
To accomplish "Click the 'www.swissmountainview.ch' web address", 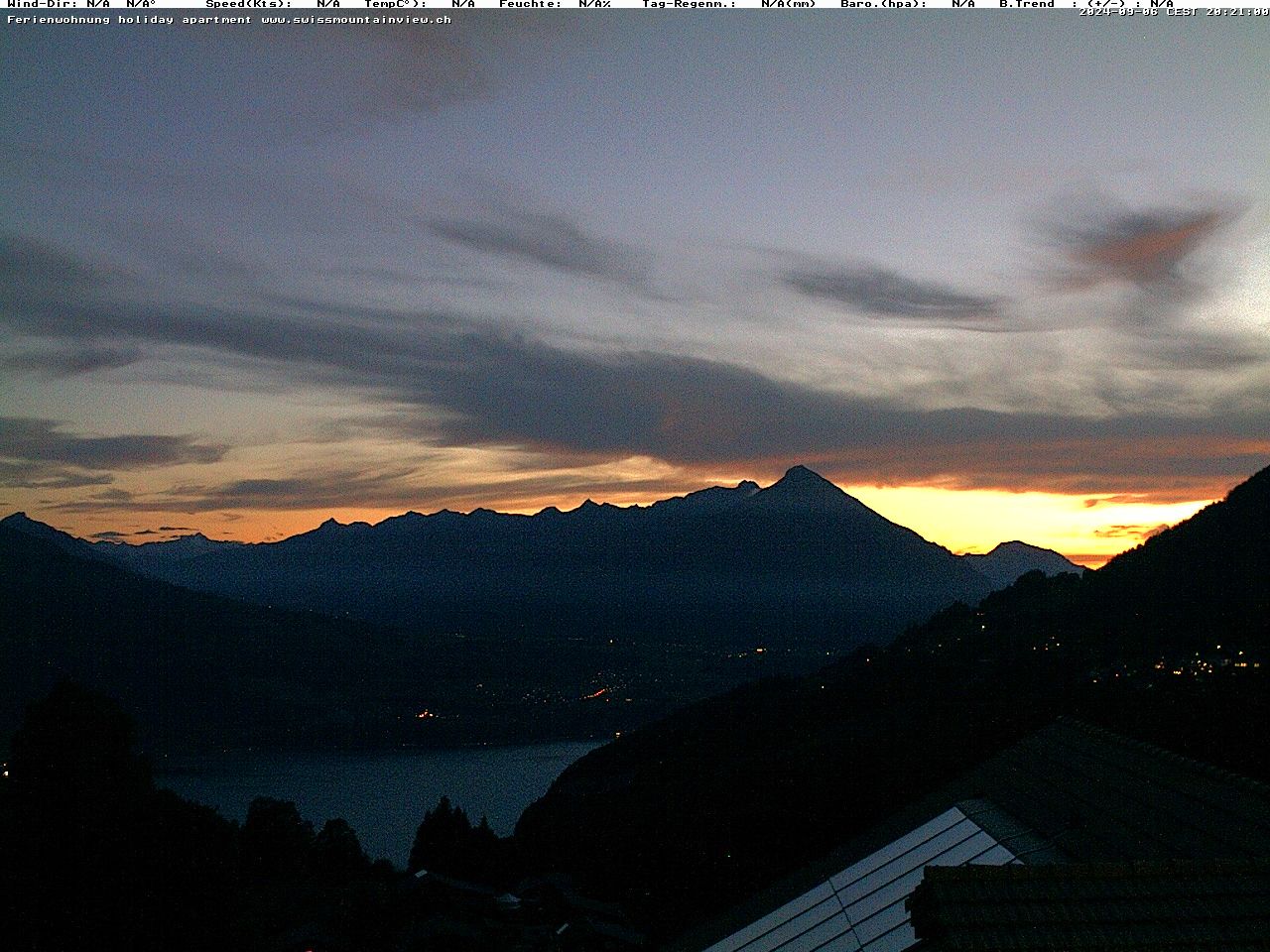I will pyautogui.click(x=356, y=19).
